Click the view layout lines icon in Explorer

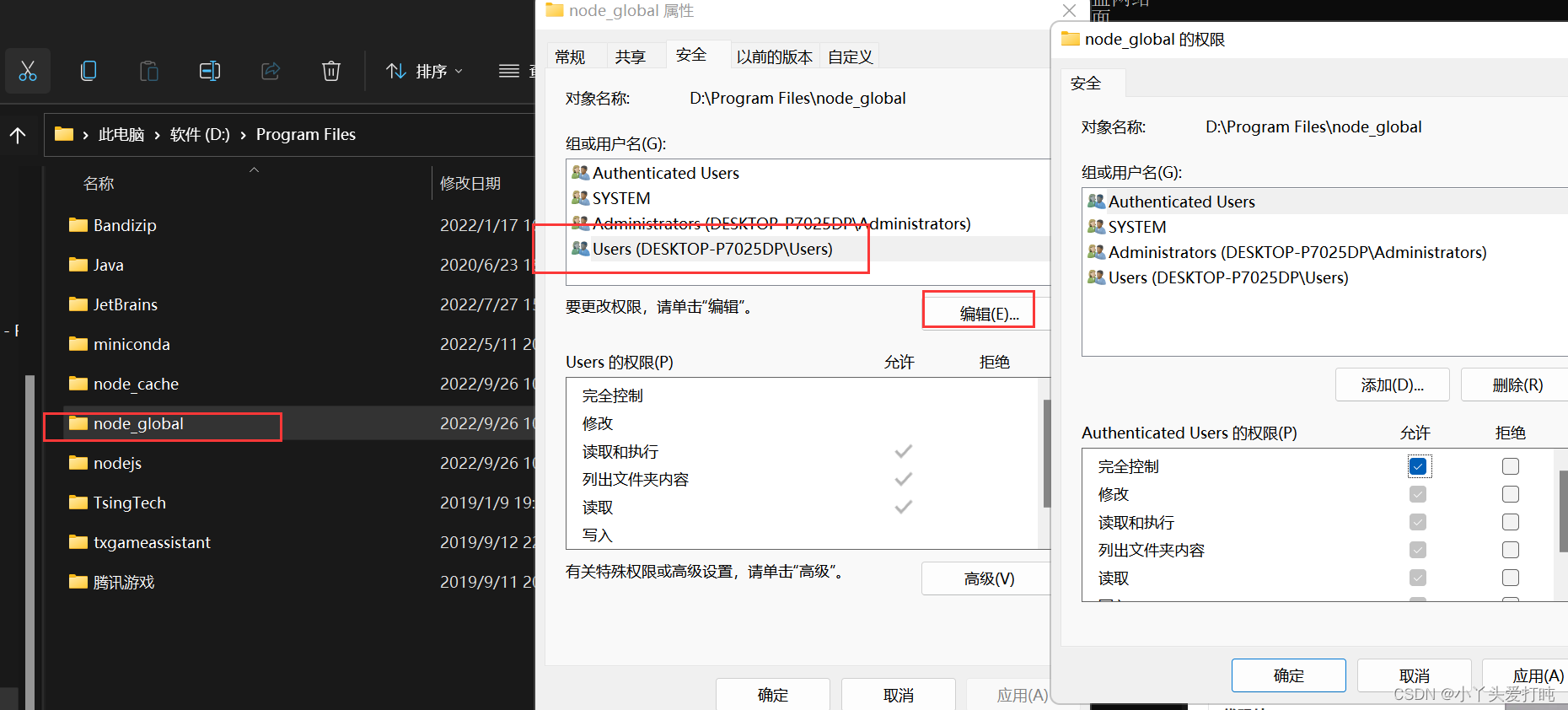(509, 71)
